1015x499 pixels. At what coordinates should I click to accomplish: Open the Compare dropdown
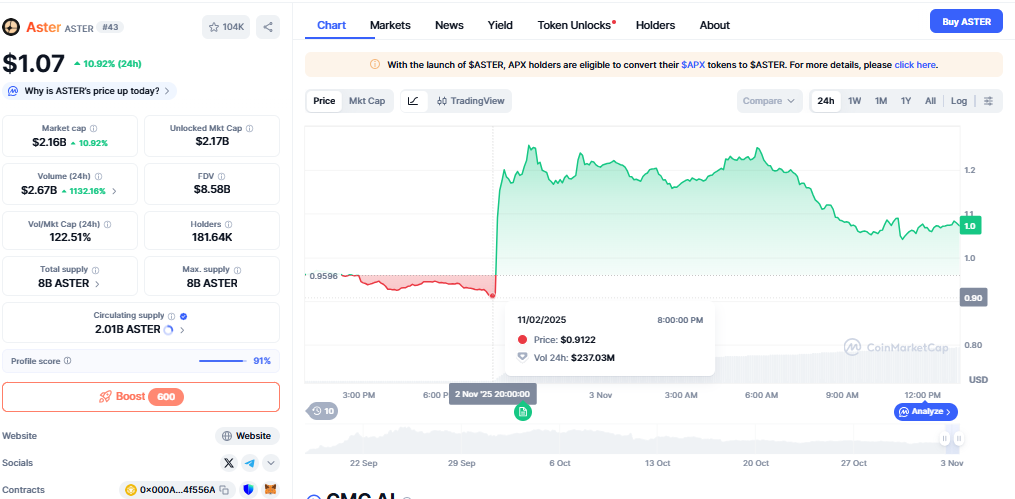tap(770, 101)
